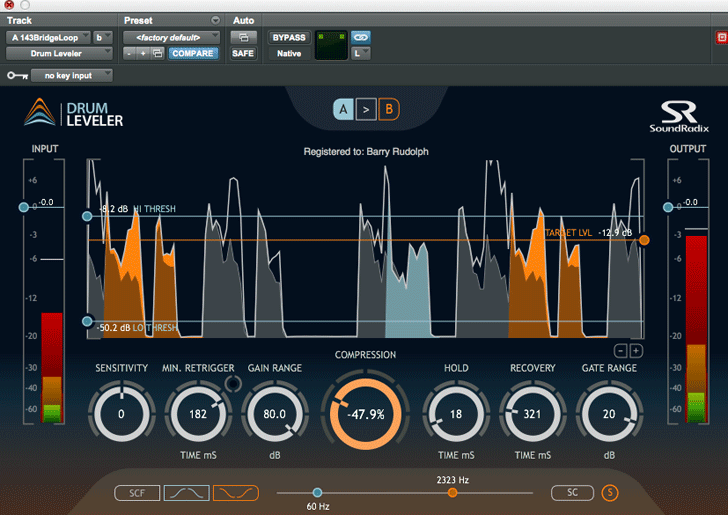Image resolution: width=728 pixels, height=515 pixels.
Task: Grab the orange Target Level handle
Action: (644, 240)
